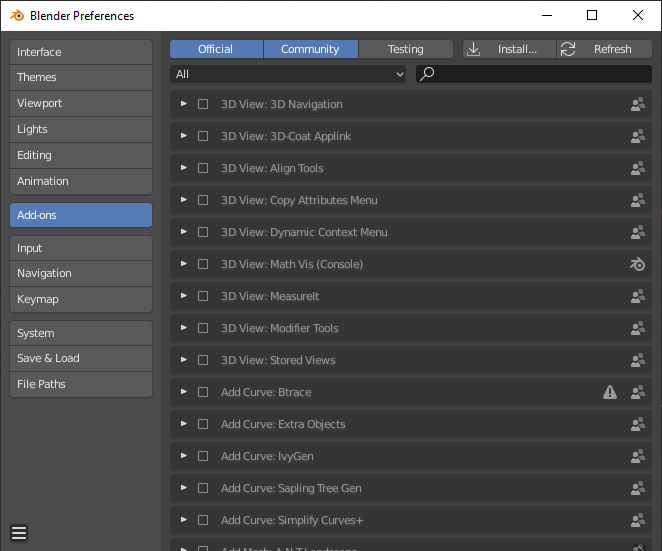Open the hamburger preferences menu
662x551 pixels.
[19, 533]
